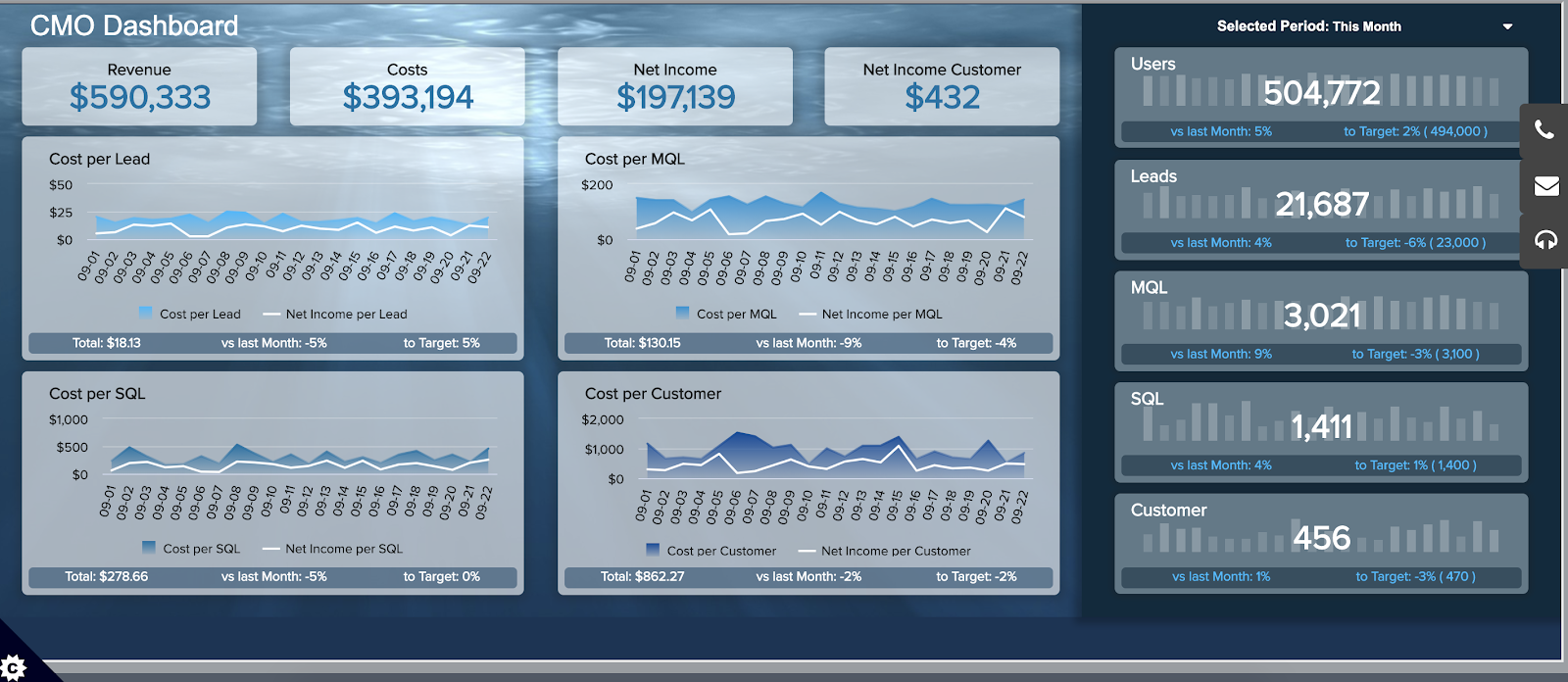Hide the Cost per MQL legend series

click(726, 314)
